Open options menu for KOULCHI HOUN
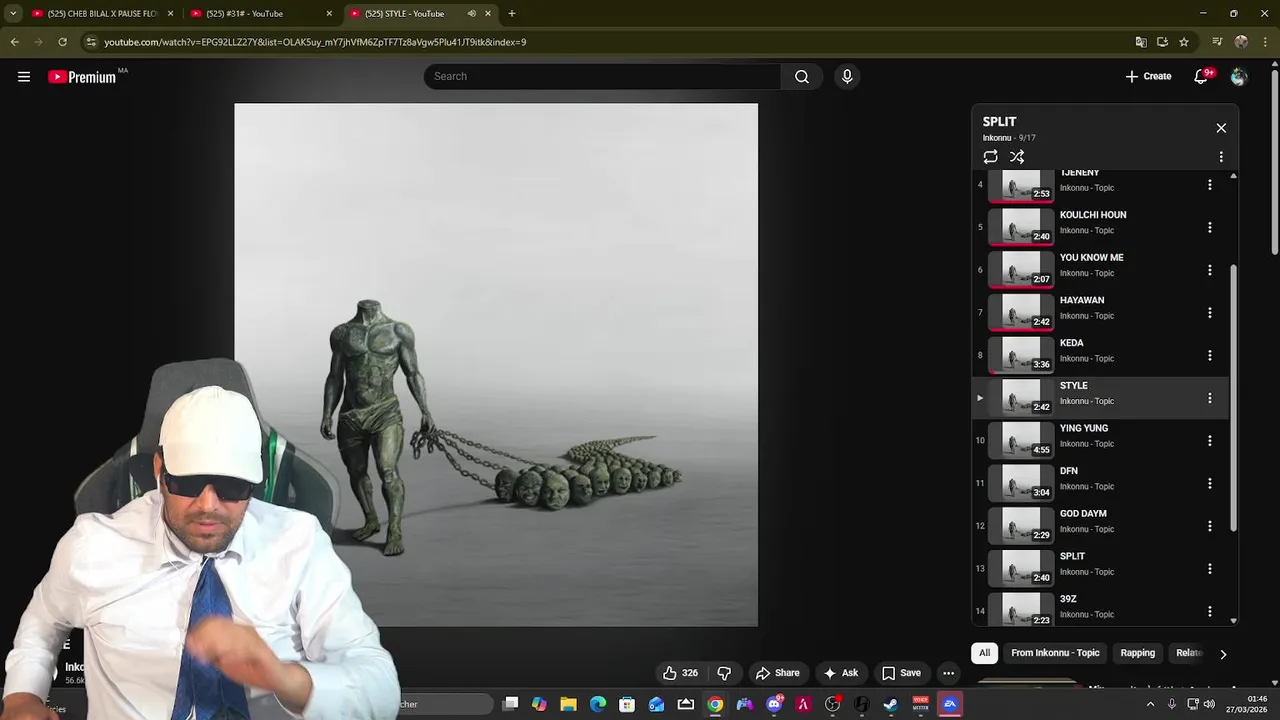 (1210, 227)
